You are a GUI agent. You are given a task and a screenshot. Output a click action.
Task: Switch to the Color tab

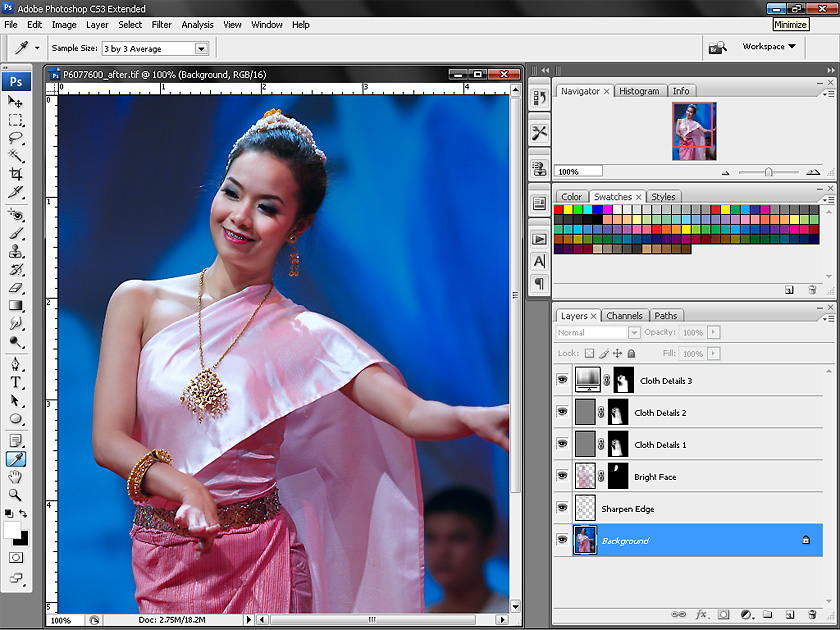tap(572, 197)
